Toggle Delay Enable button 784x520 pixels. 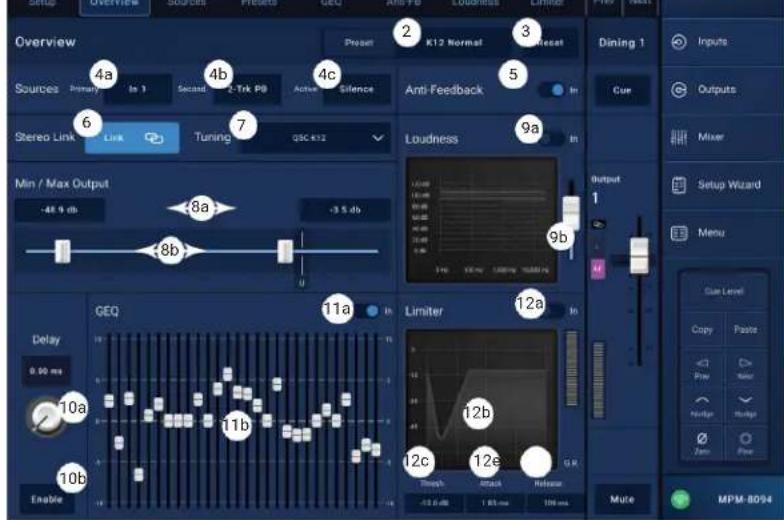pyautogui.click(x=46, y=499)
